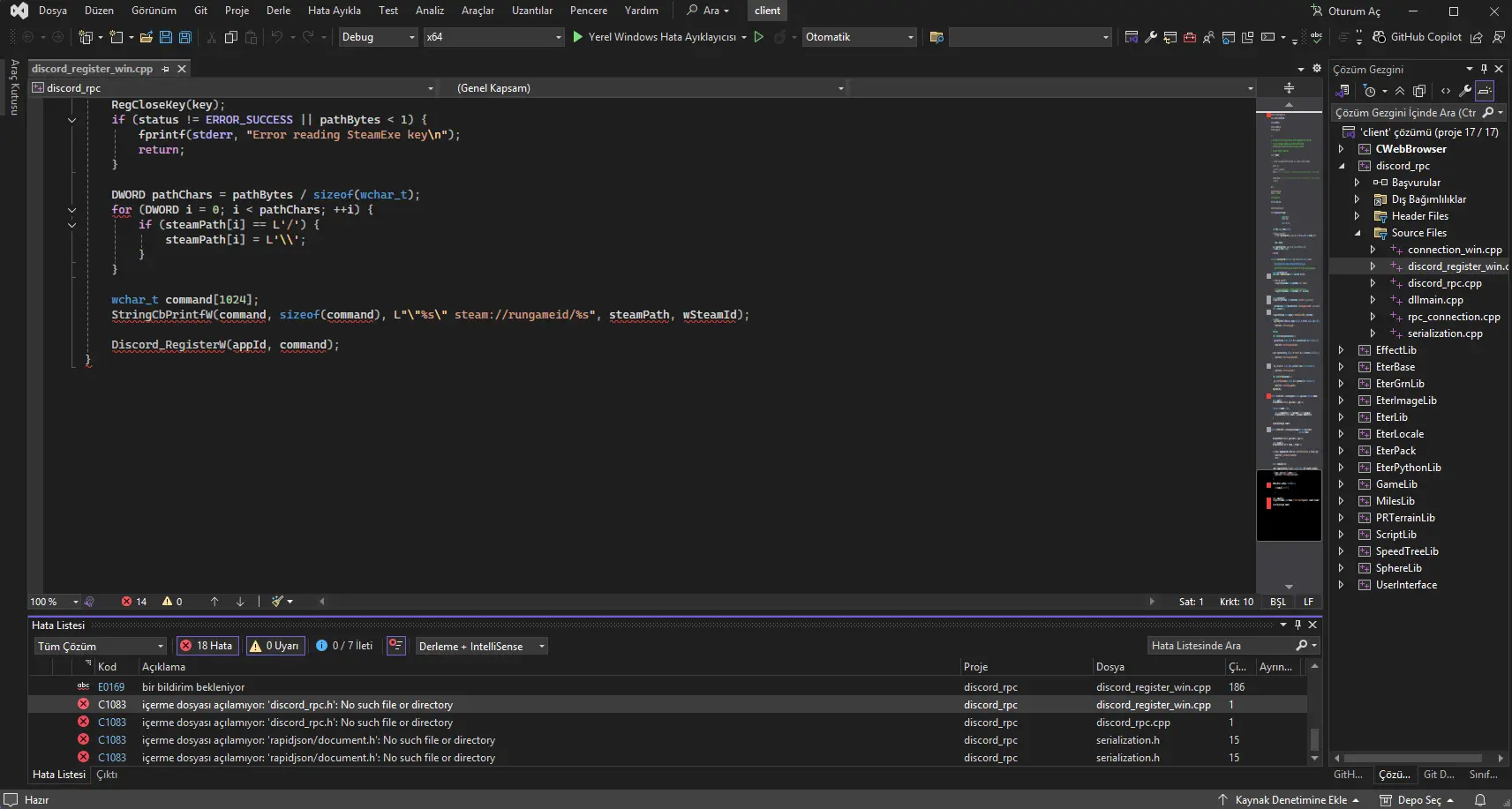Click Kaynak Denetimine Ekle in status bar

pyautogui.click(x=1289, y=800)
